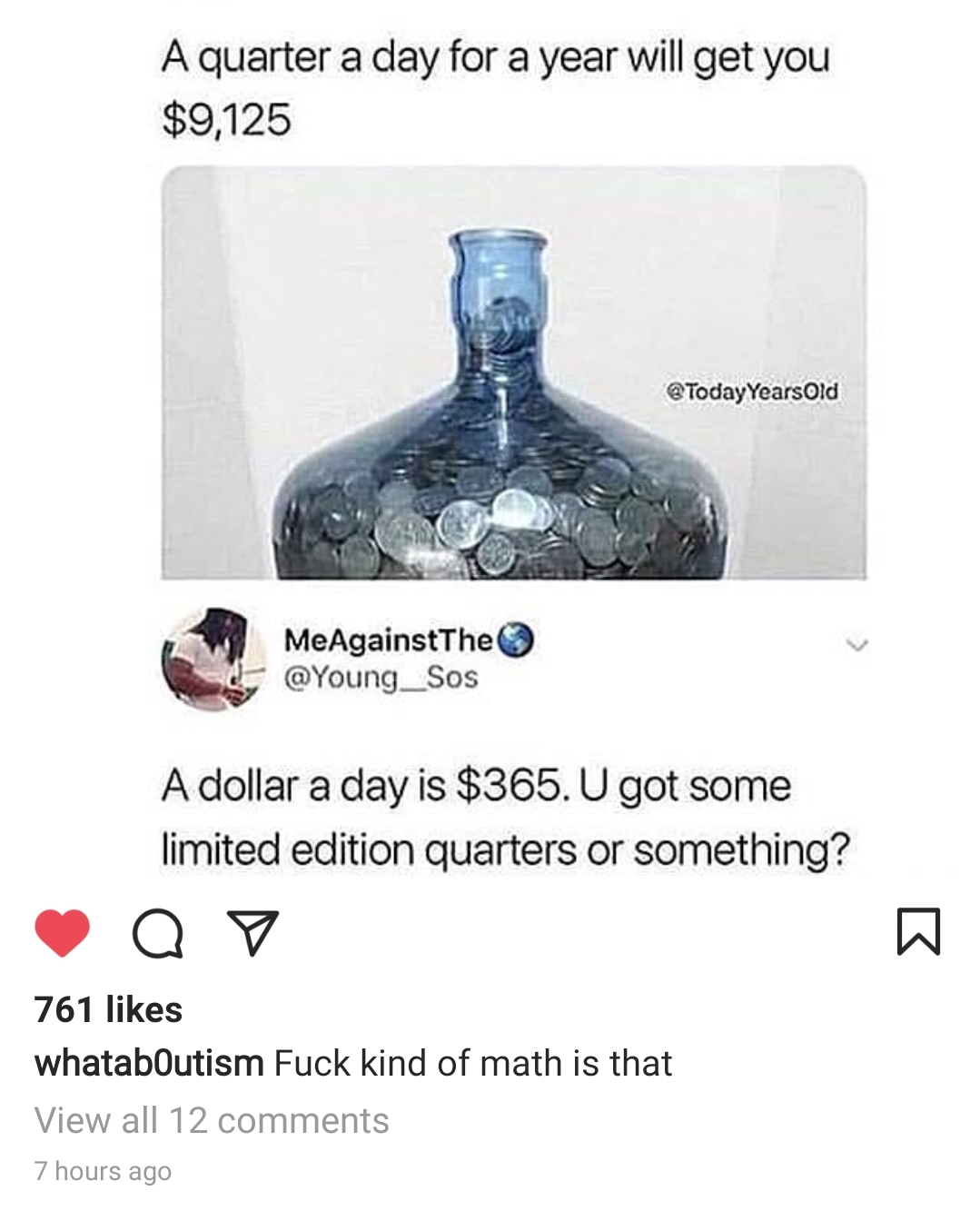
Task: Expand tweet options via the chevron arrow
Action: click(853, 645)
